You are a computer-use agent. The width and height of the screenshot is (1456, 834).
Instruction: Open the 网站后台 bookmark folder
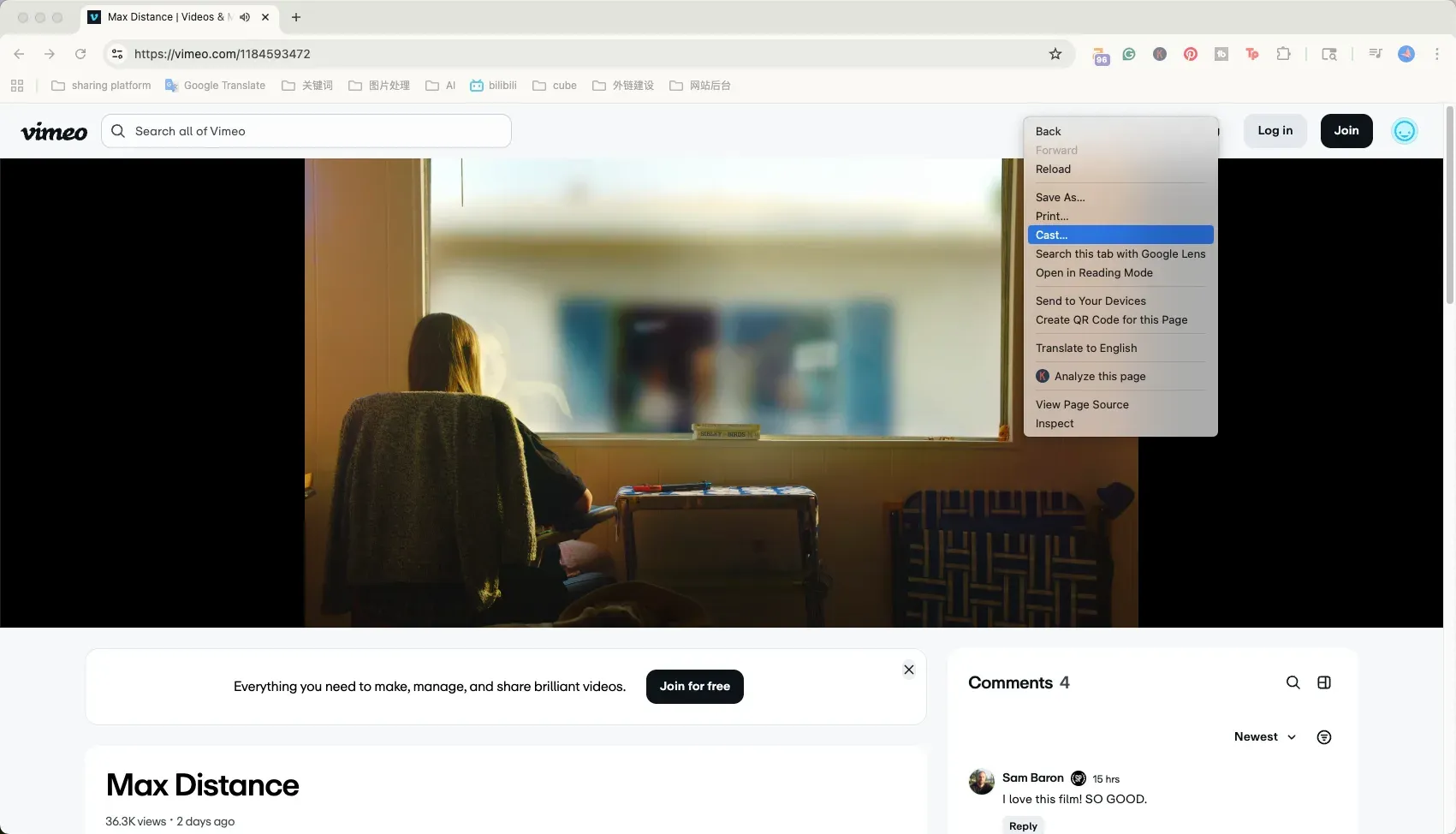[x=700, y=86]
